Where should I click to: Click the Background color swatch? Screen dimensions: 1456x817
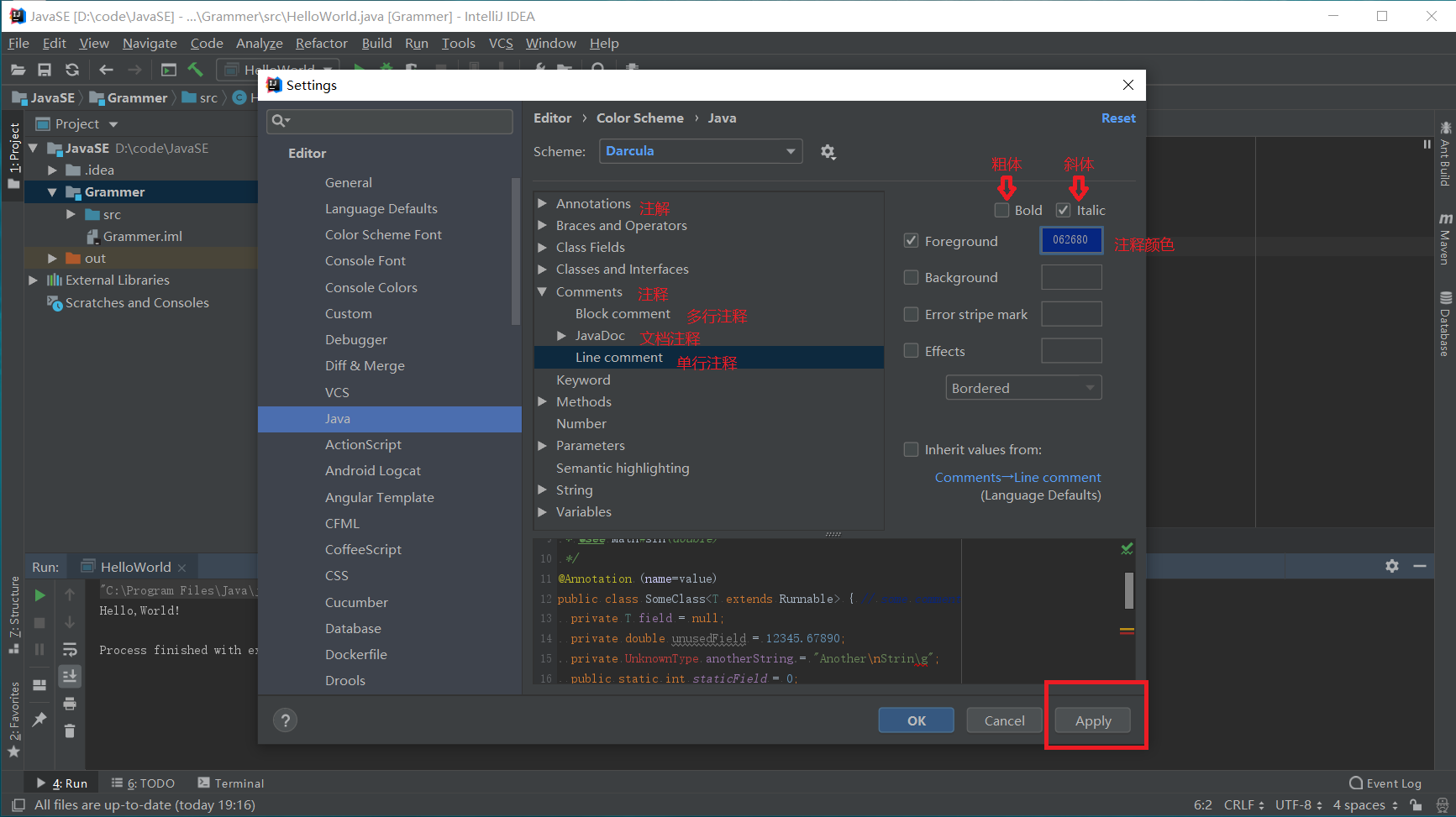(1071, 277)
